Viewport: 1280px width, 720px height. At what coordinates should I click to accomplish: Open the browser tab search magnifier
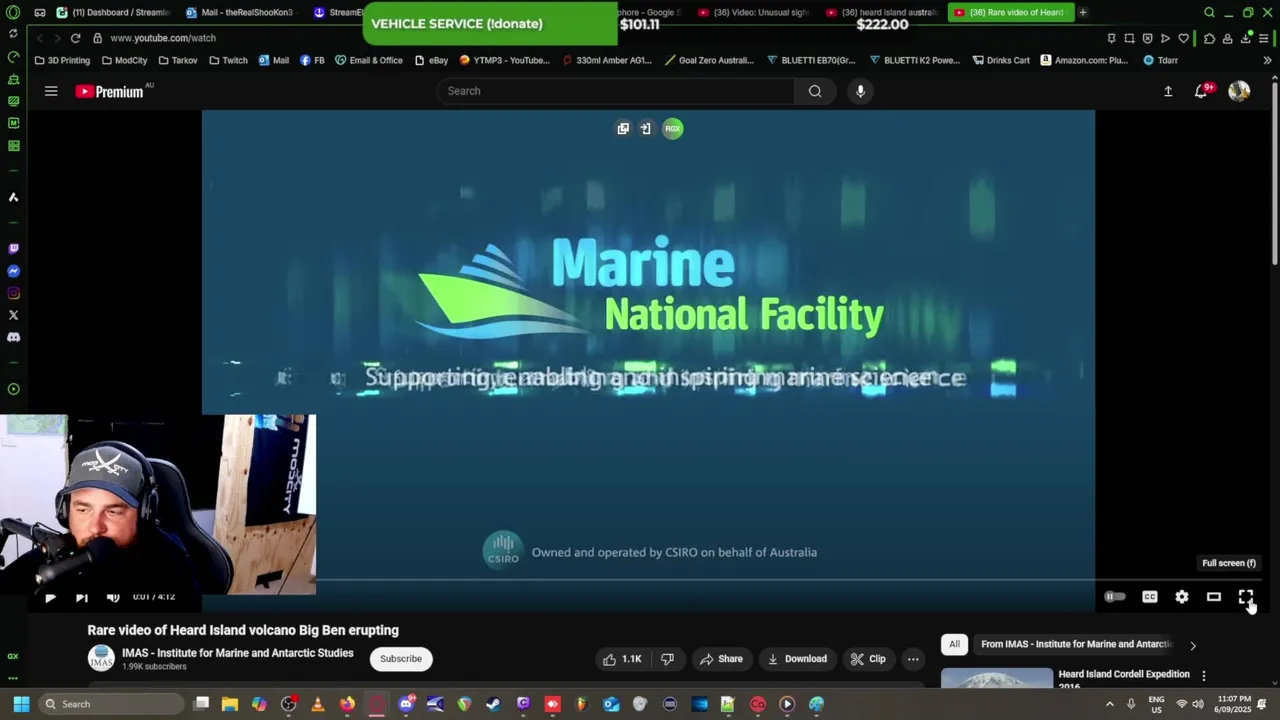click(1209, 12)
